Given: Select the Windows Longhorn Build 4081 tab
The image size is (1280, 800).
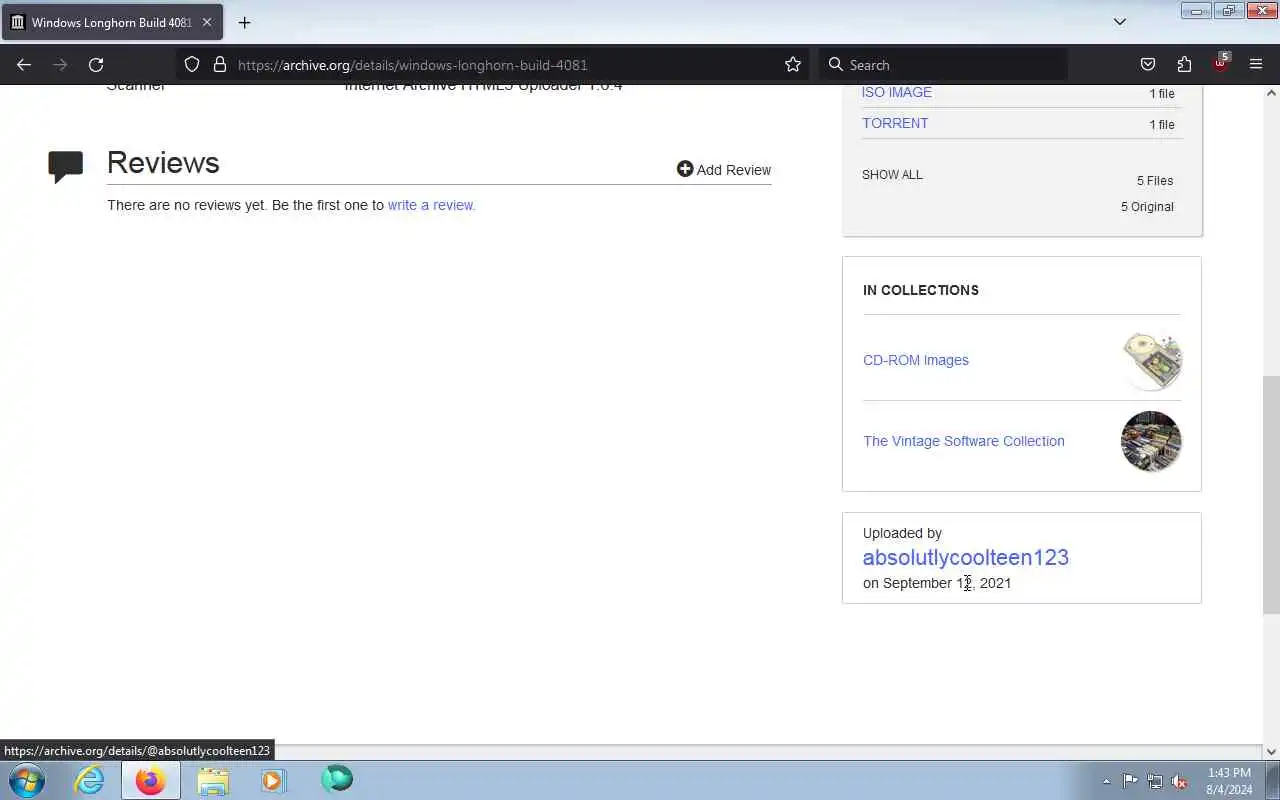Looking at the screenshot, I should (x=112, y=22).
